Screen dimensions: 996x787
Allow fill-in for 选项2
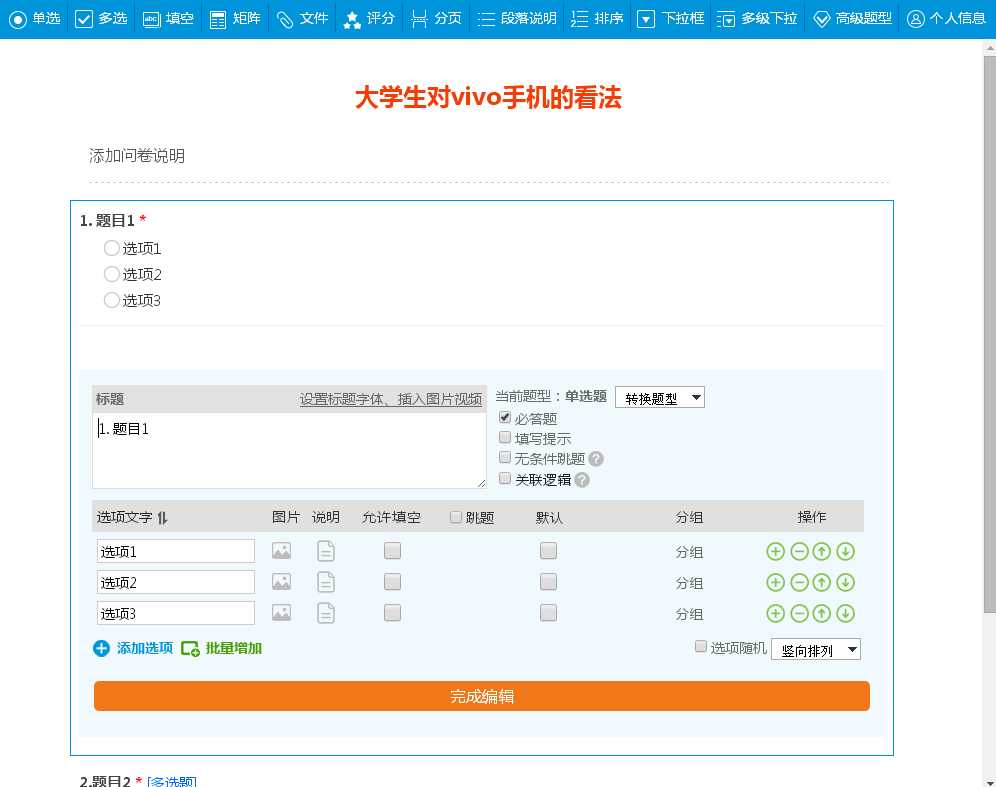(393, 582)
